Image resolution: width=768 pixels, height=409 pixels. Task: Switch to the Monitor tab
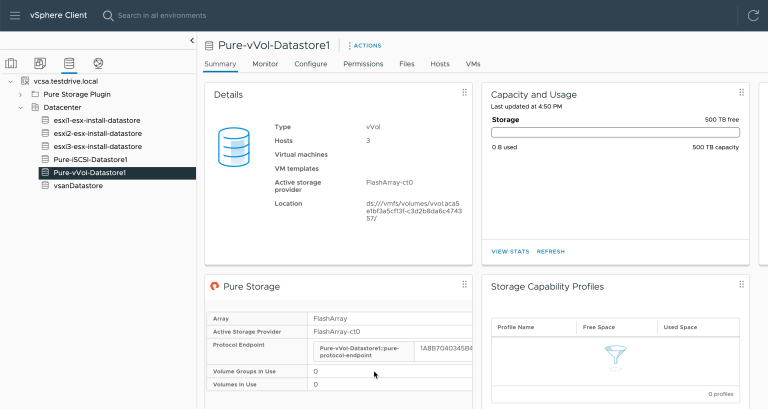(265, 64)
